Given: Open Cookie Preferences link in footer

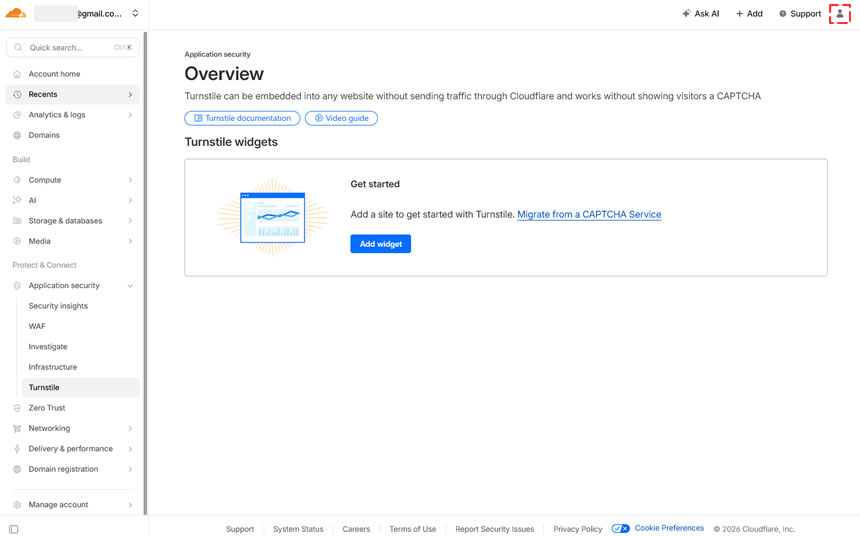Looking at the screenshot, I should tap(669, 528).
